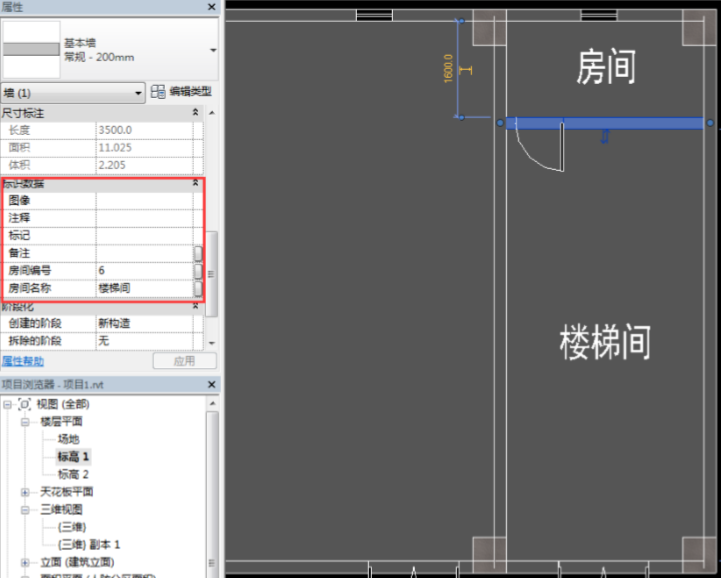Click the 图像 value field

[144, 200]
